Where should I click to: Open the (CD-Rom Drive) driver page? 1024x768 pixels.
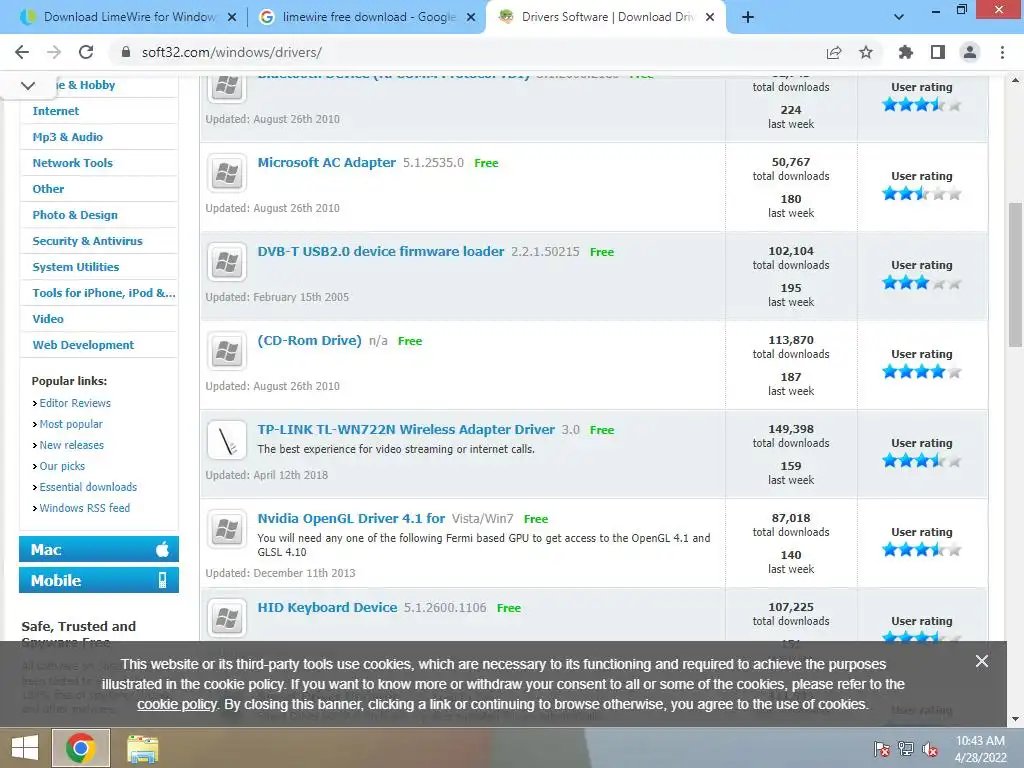[310, 340]
